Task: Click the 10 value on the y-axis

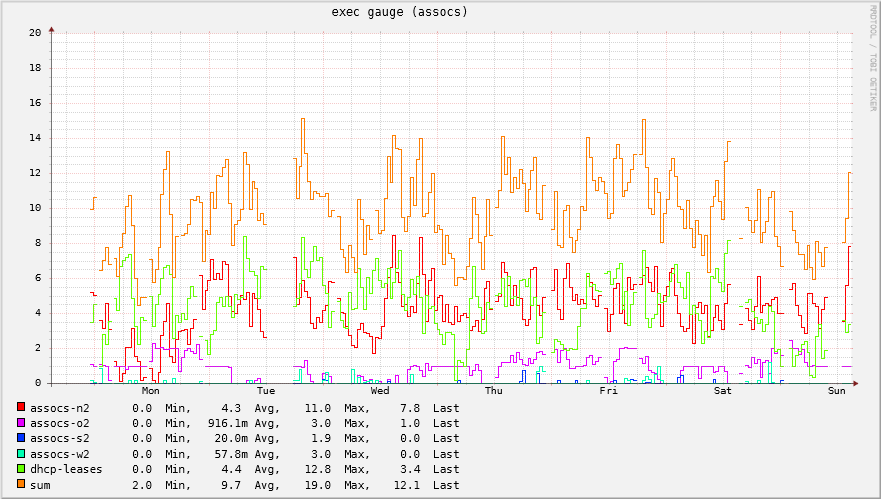Action: [35, 208]
